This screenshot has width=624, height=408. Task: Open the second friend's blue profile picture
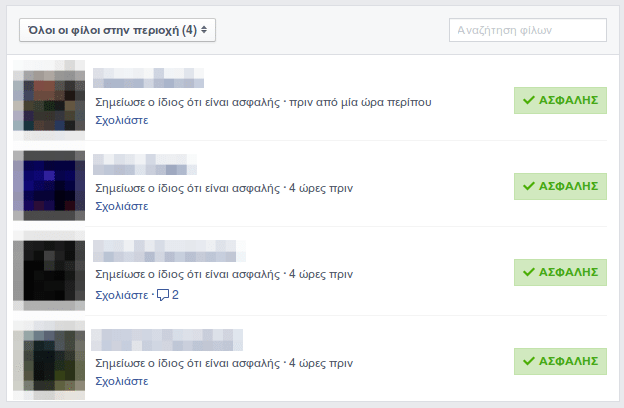[x=49, y=186]
